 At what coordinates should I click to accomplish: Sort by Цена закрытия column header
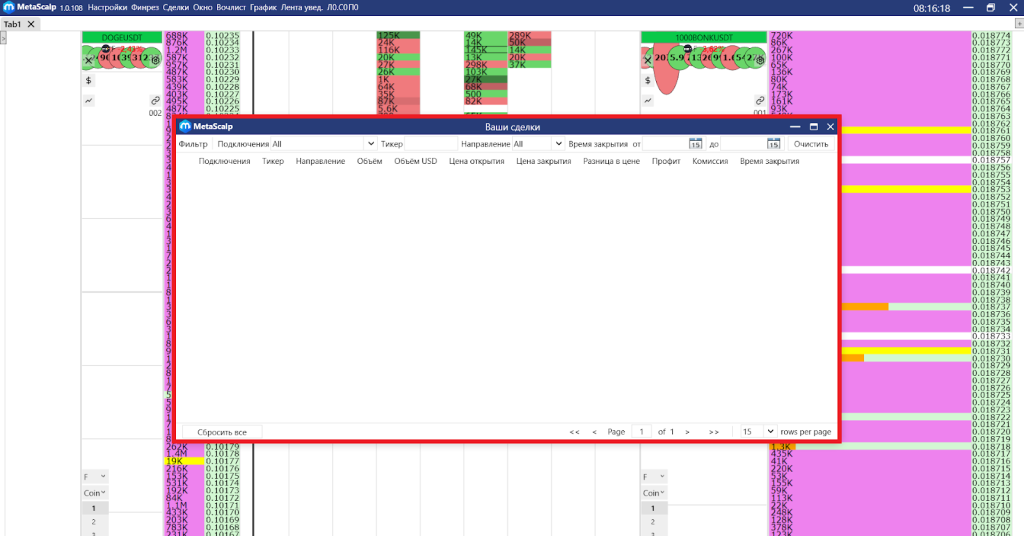tap(543, 161)
